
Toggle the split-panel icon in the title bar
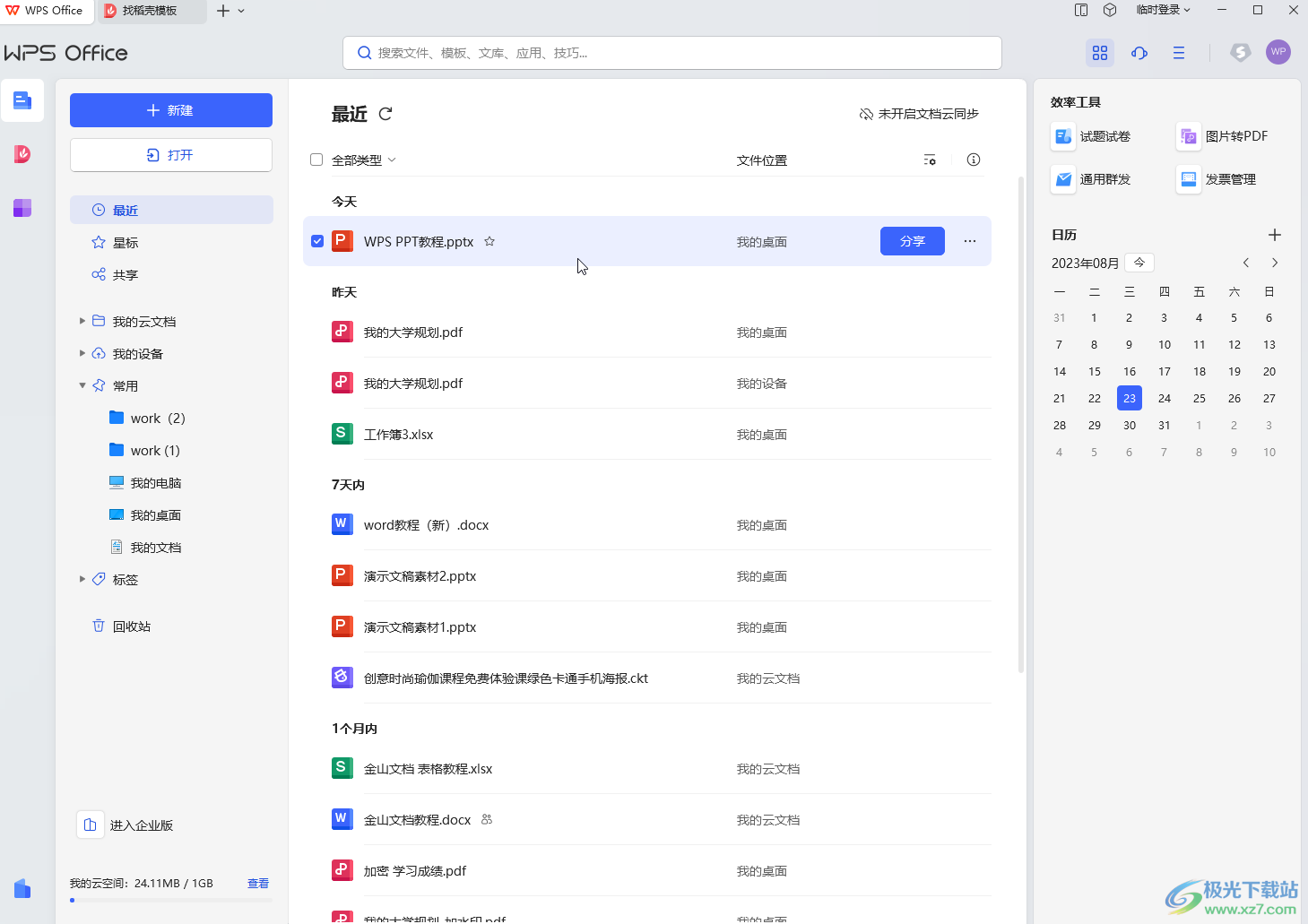coord(1081,10)
